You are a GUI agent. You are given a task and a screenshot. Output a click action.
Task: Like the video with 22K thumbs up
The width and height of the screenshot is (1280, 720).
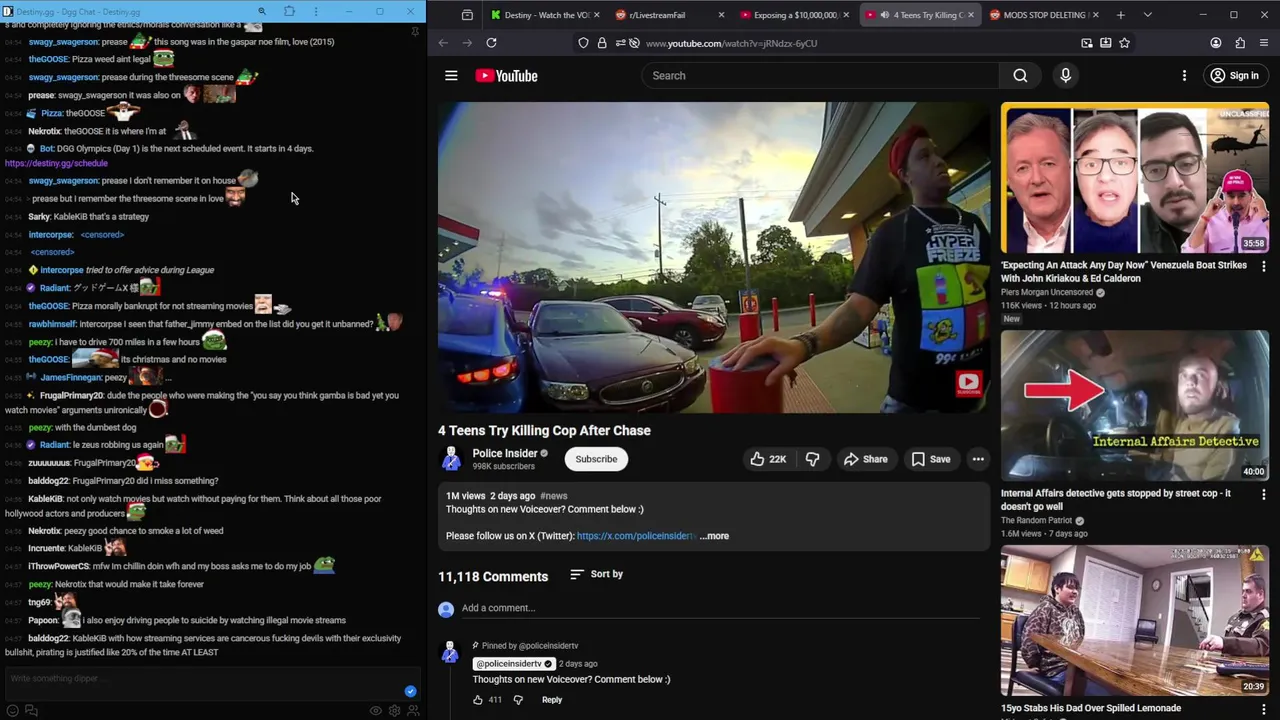[768, 459]
